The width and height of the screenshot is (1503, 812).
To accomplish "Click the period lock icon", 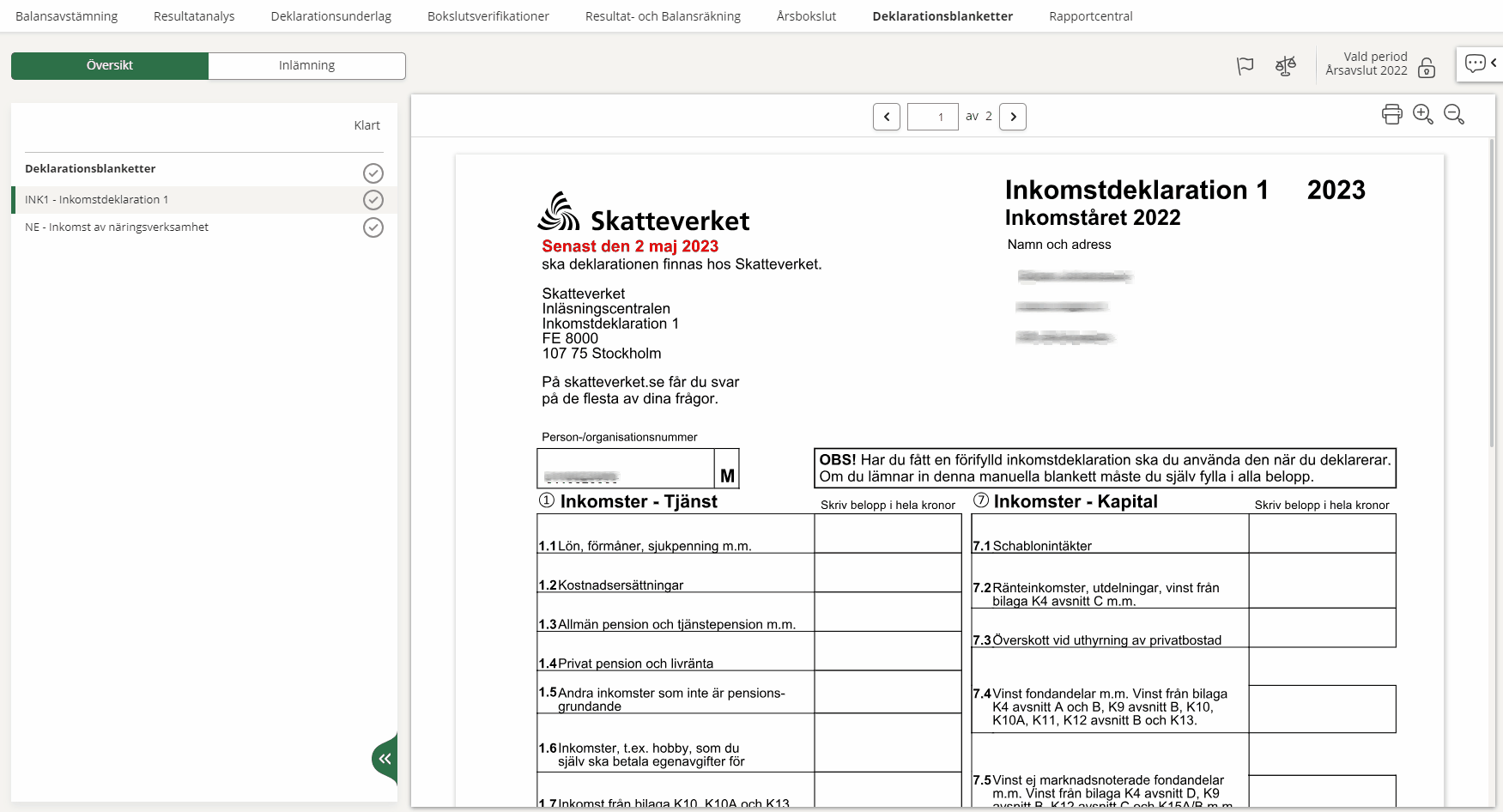I will click(x=1427, y=68).
